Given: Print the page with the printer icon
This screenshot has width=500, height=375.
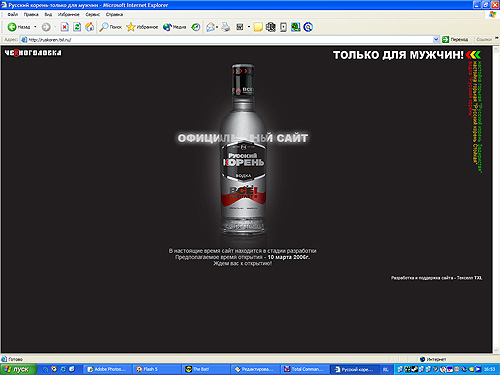Looking at the screenshot, I should click(x=226, y=27).
